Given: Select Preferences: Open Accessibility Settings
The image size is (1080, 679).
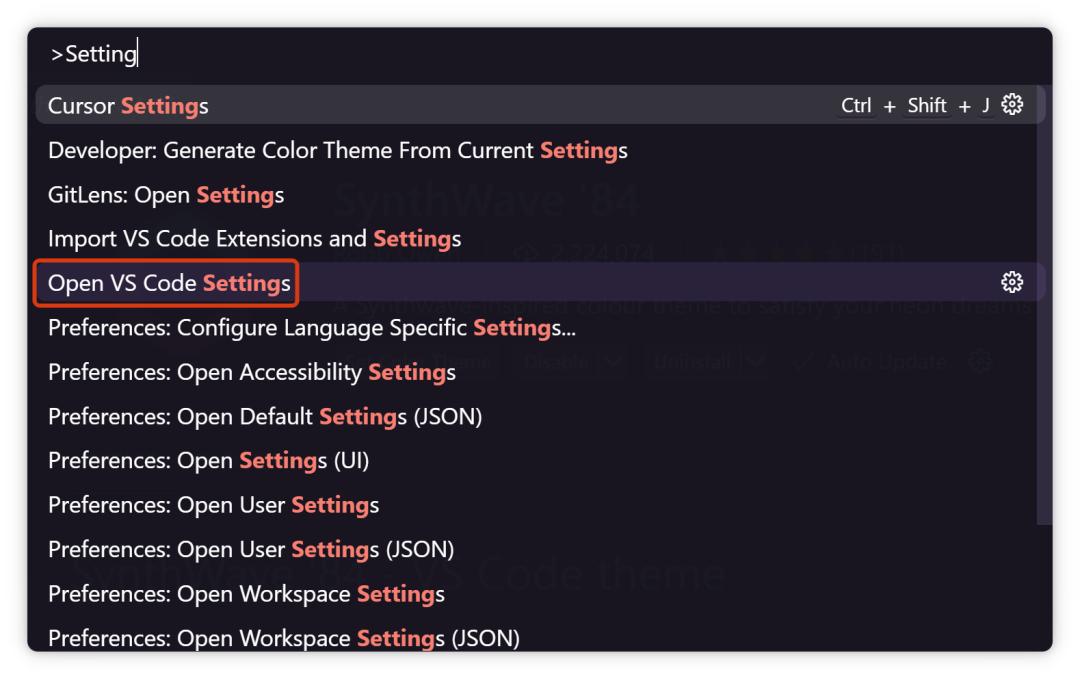Looking at the screenshot, I should (540, 372).
